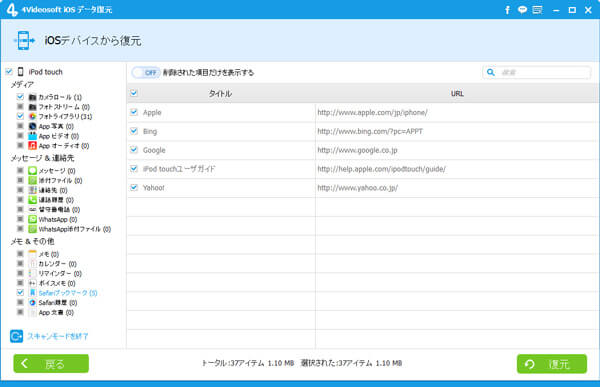Uncheck the Apple bookmark row checkbox
600x387 pixels.
coord(134,112)
